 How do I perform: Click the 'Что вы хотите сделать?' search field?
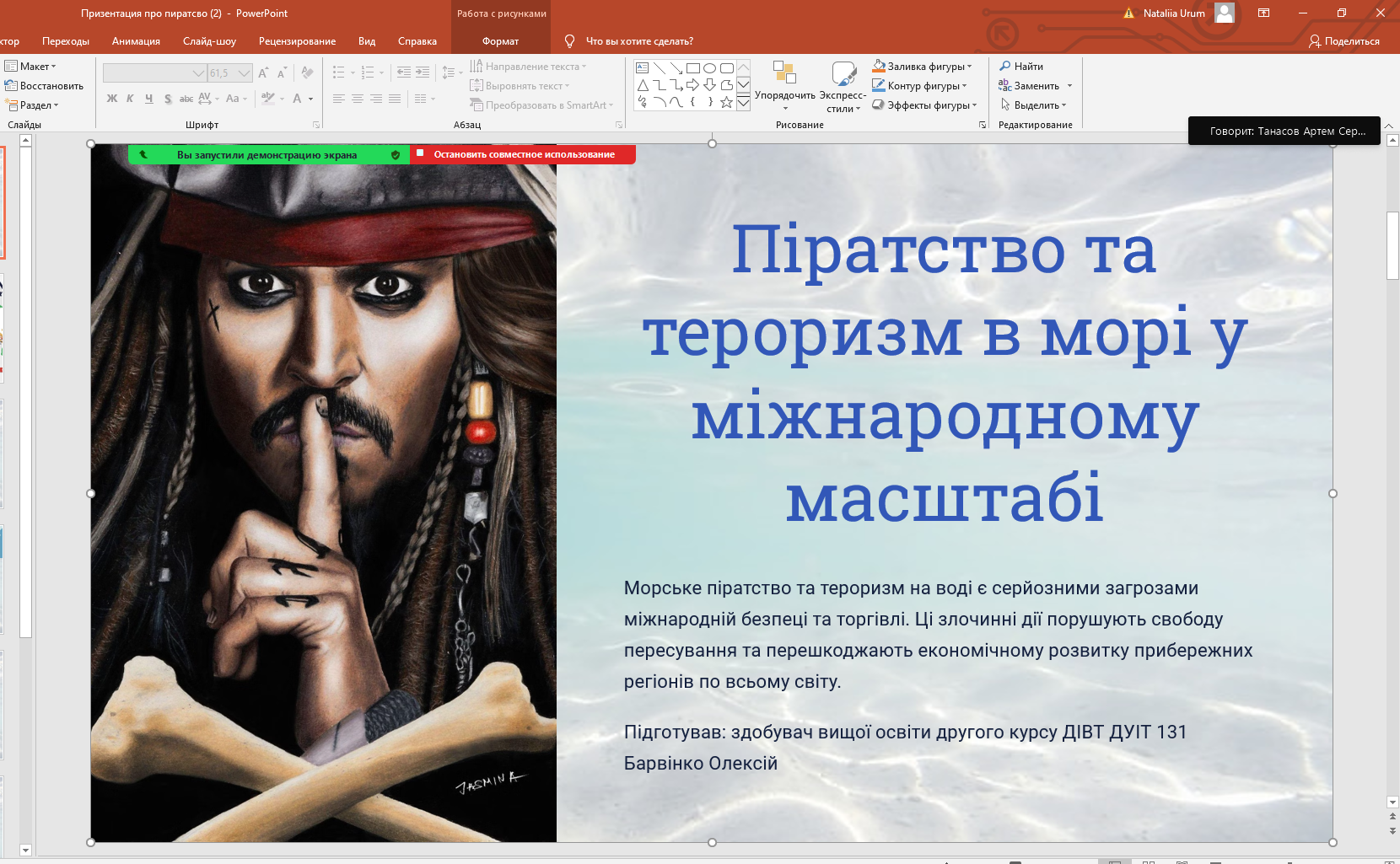point(639,41)
